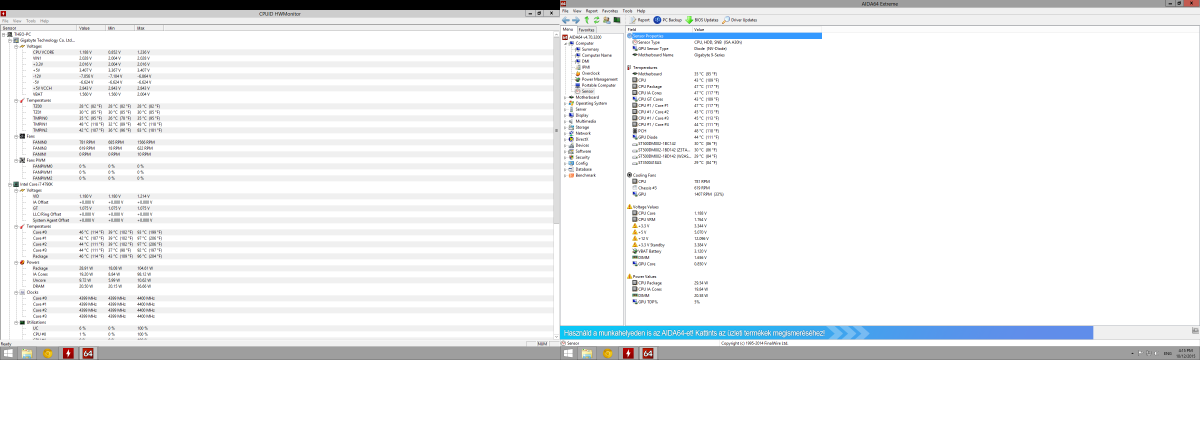
Task: Open File Explorer from the left taskbar
Action: click(28, 353)
